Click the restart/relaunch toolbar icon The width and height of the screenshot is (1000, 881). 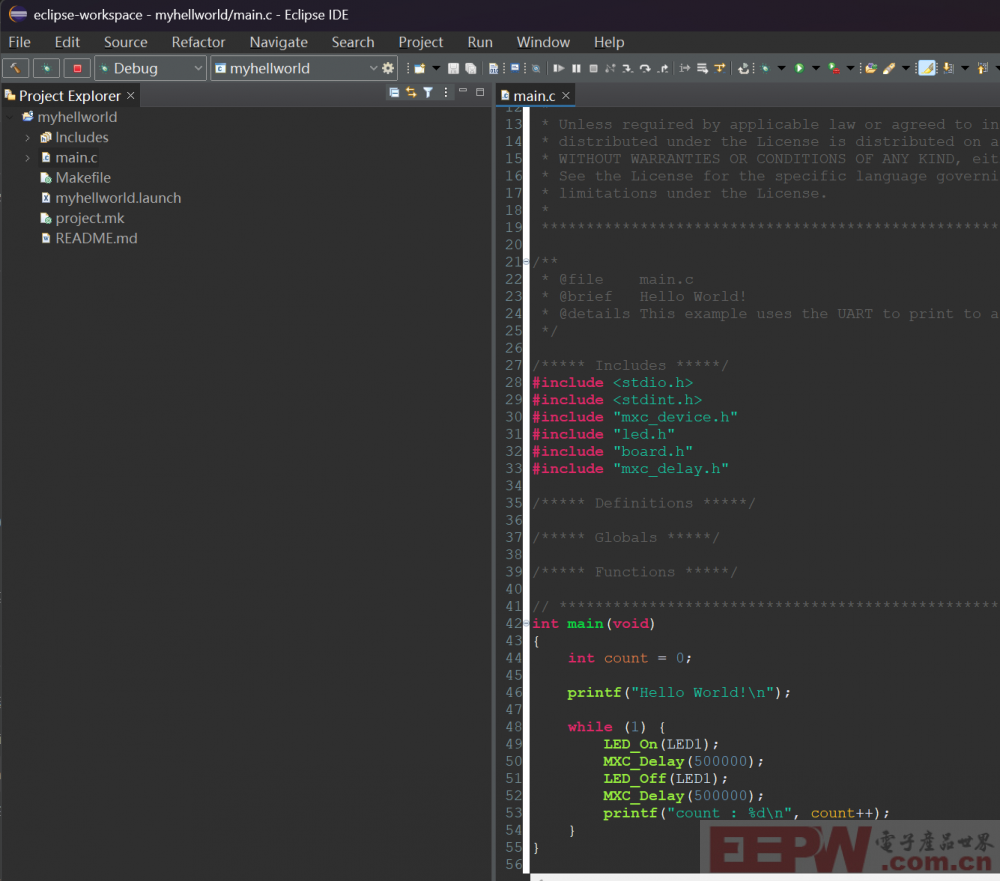744,68
